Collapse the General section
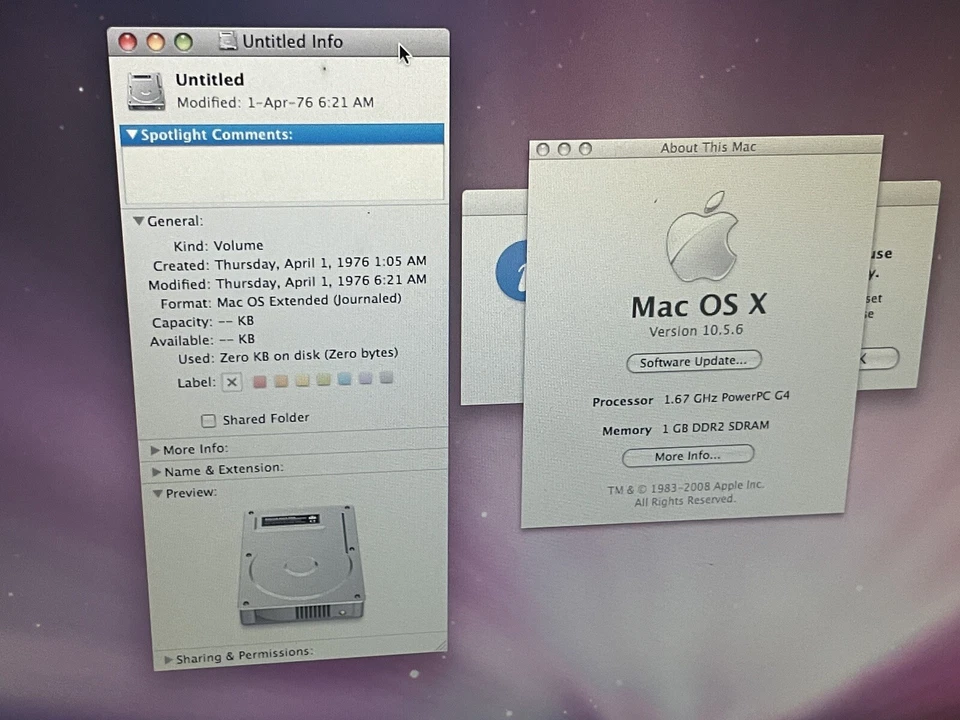 139,220
